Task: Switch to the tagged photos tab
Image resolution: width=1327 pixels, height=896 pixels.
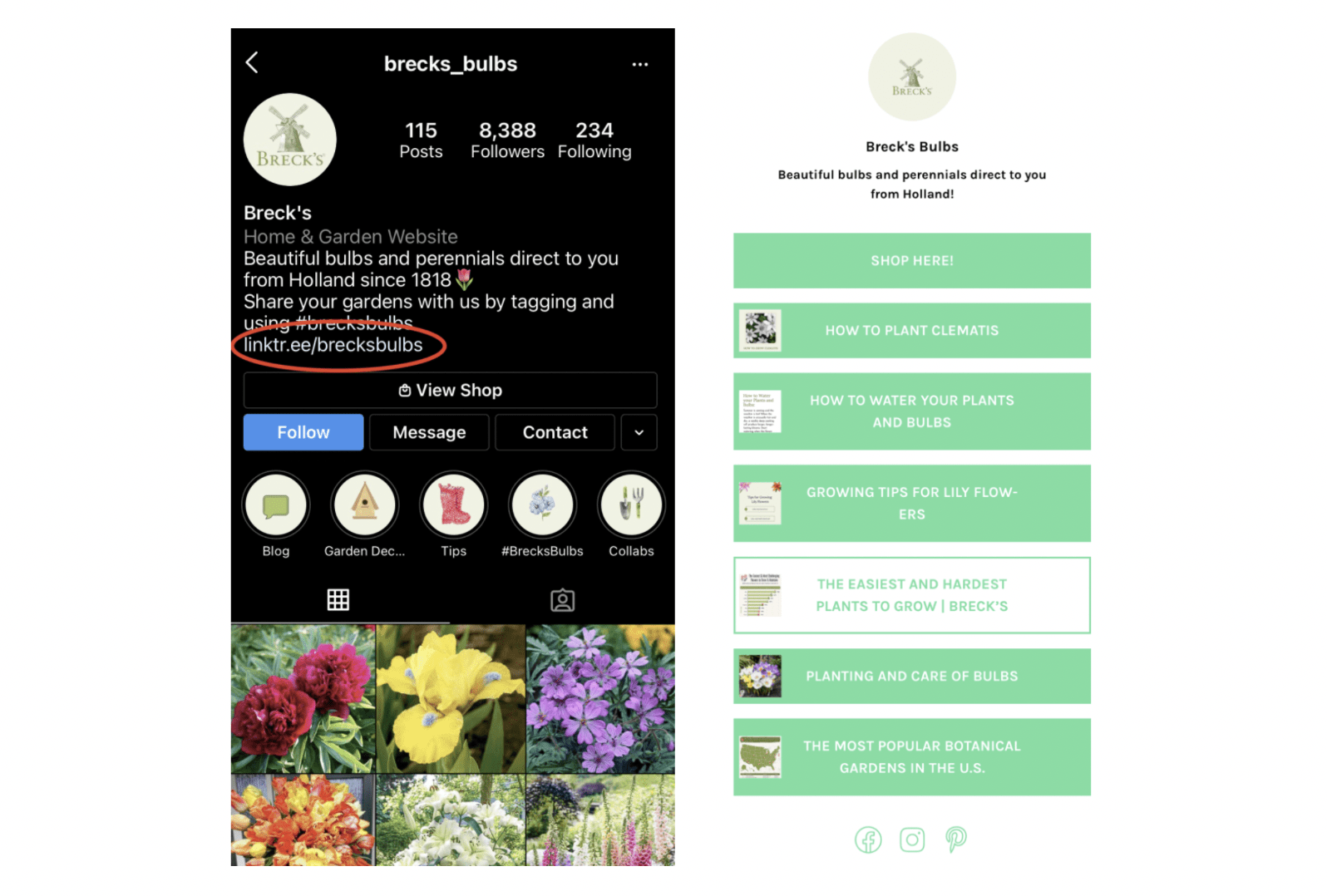Action: coord(563,600)
